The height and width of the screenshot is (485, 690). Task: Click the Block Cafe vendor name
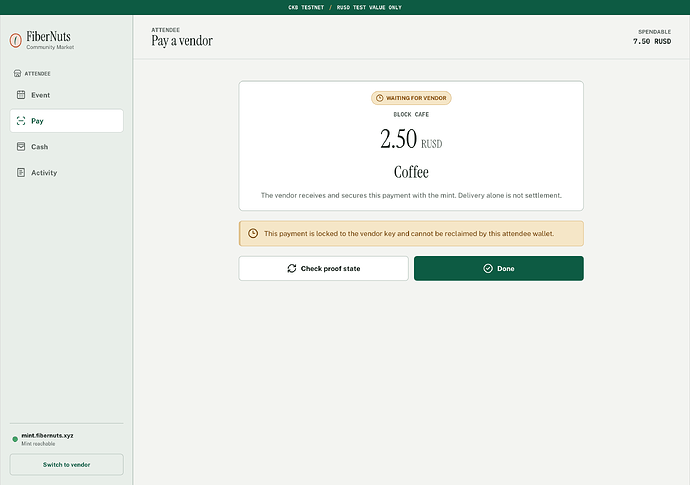411,114
